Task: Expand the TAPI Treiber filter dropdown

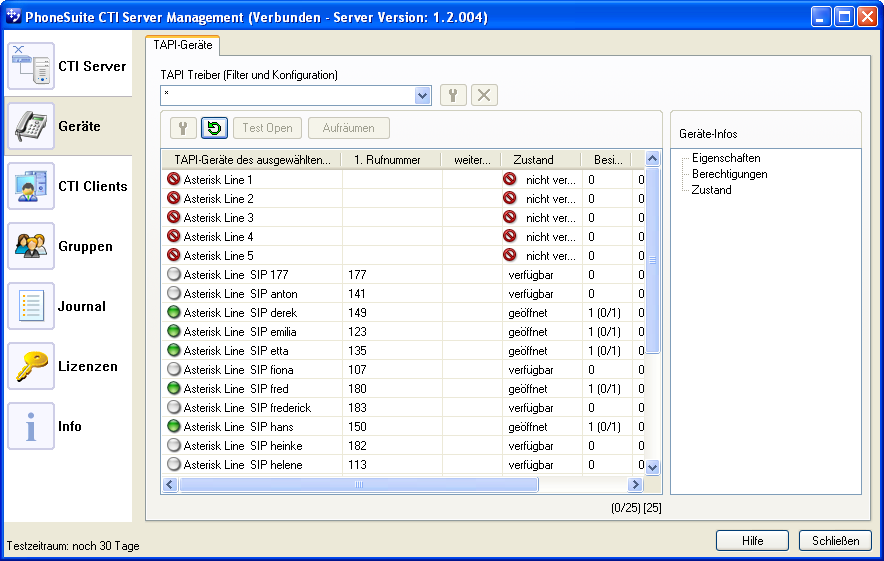Action: 423,95
